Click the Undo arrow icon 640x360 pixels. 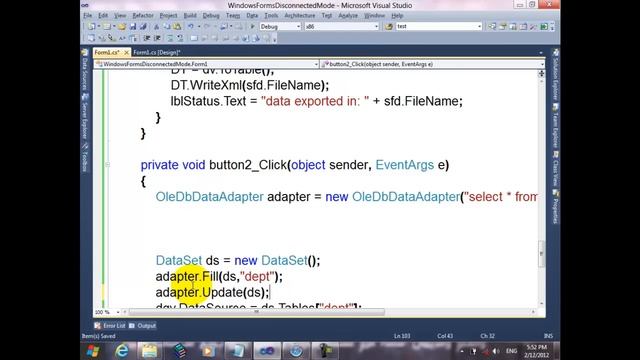pyautogui.click(x=191, y=27)
